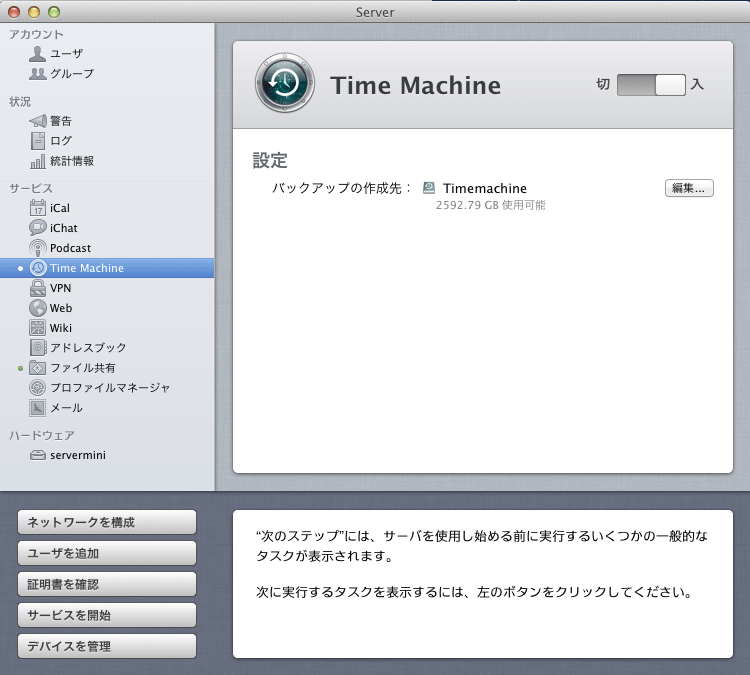
Task: Open the Wiki service icon
Action: tap(38, 328)
